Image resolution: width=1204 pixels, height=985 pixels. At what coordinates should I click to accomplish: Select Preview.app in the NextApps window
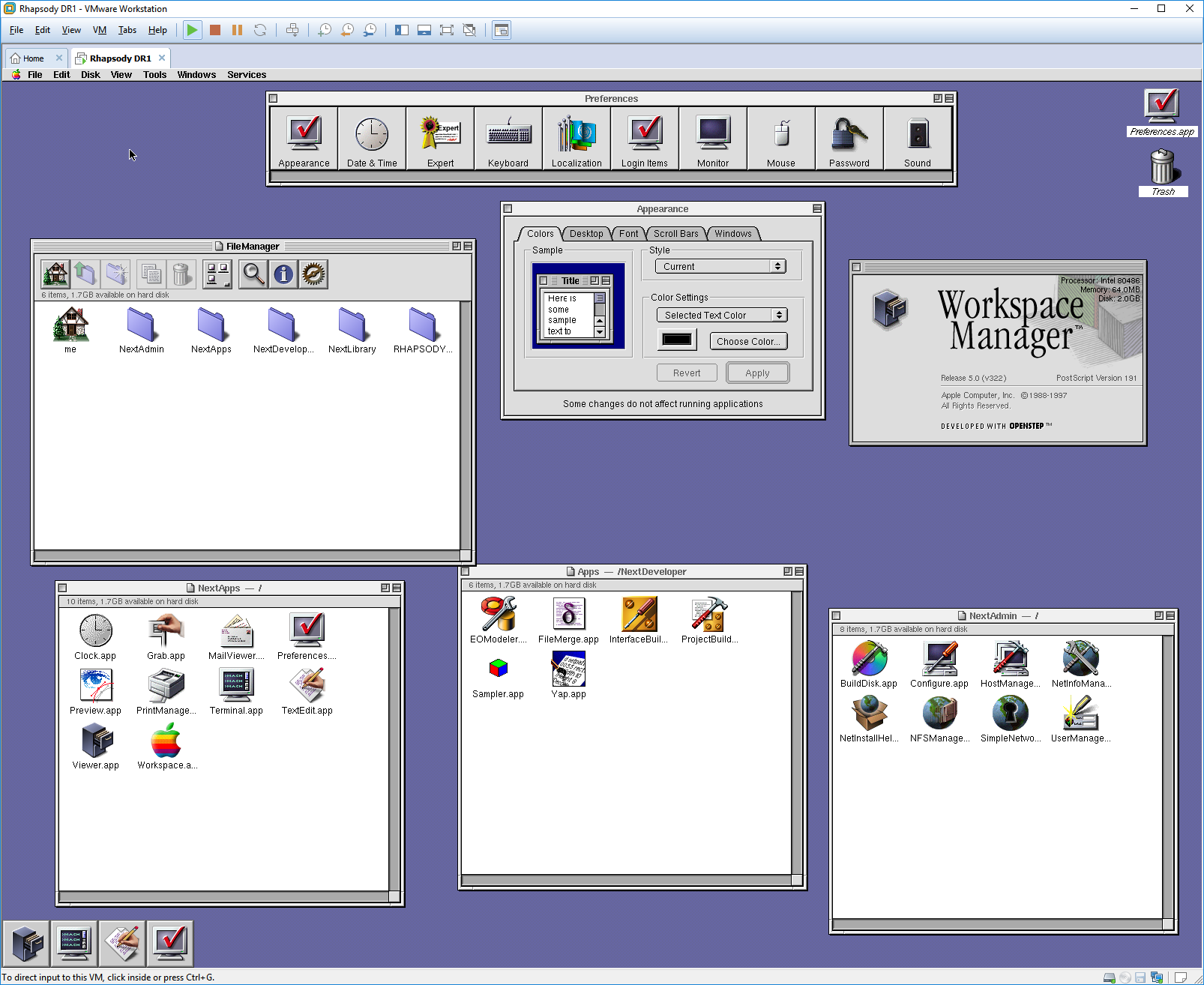pos(95,691)
